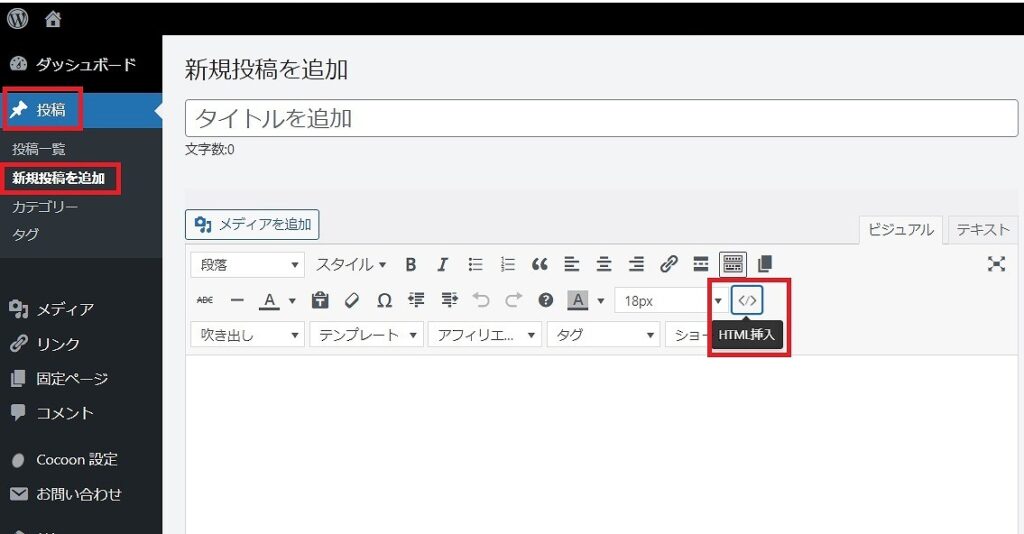Screen dimensions: 1024x534
Task: Open the アフィリエ... dropdown
Action: click(485, 335)
